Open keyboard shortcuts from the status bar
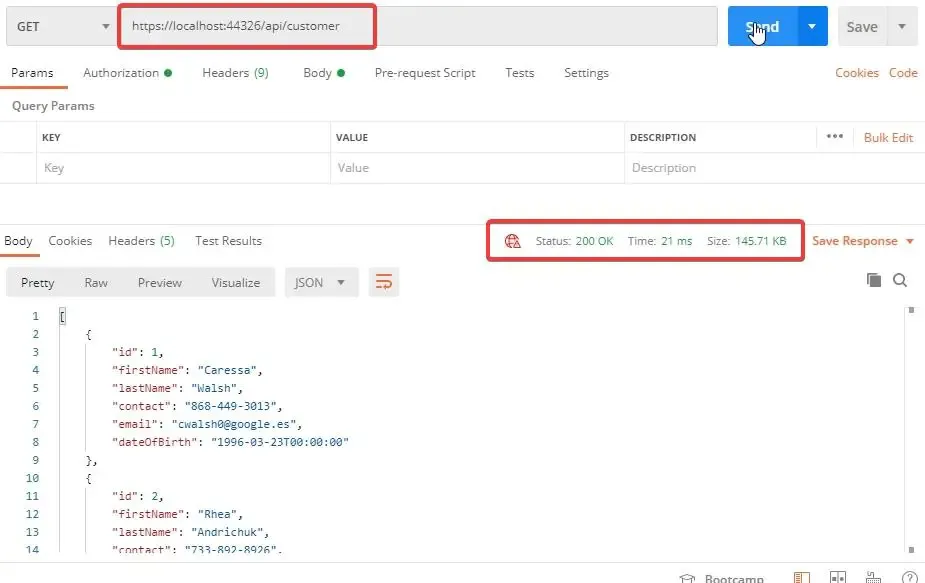 coord(873,577)
